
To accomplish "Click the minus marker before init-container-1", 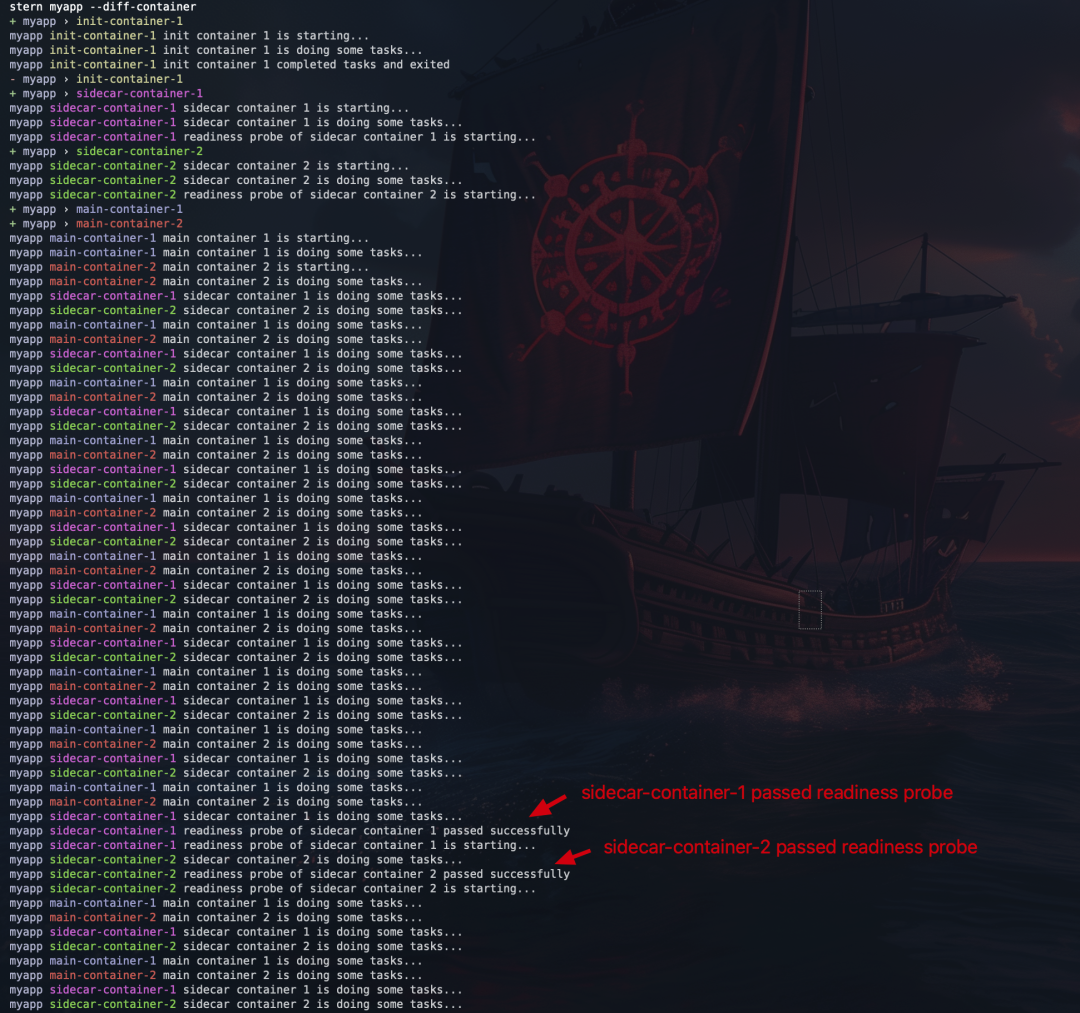I will click(x=12, y=79).
